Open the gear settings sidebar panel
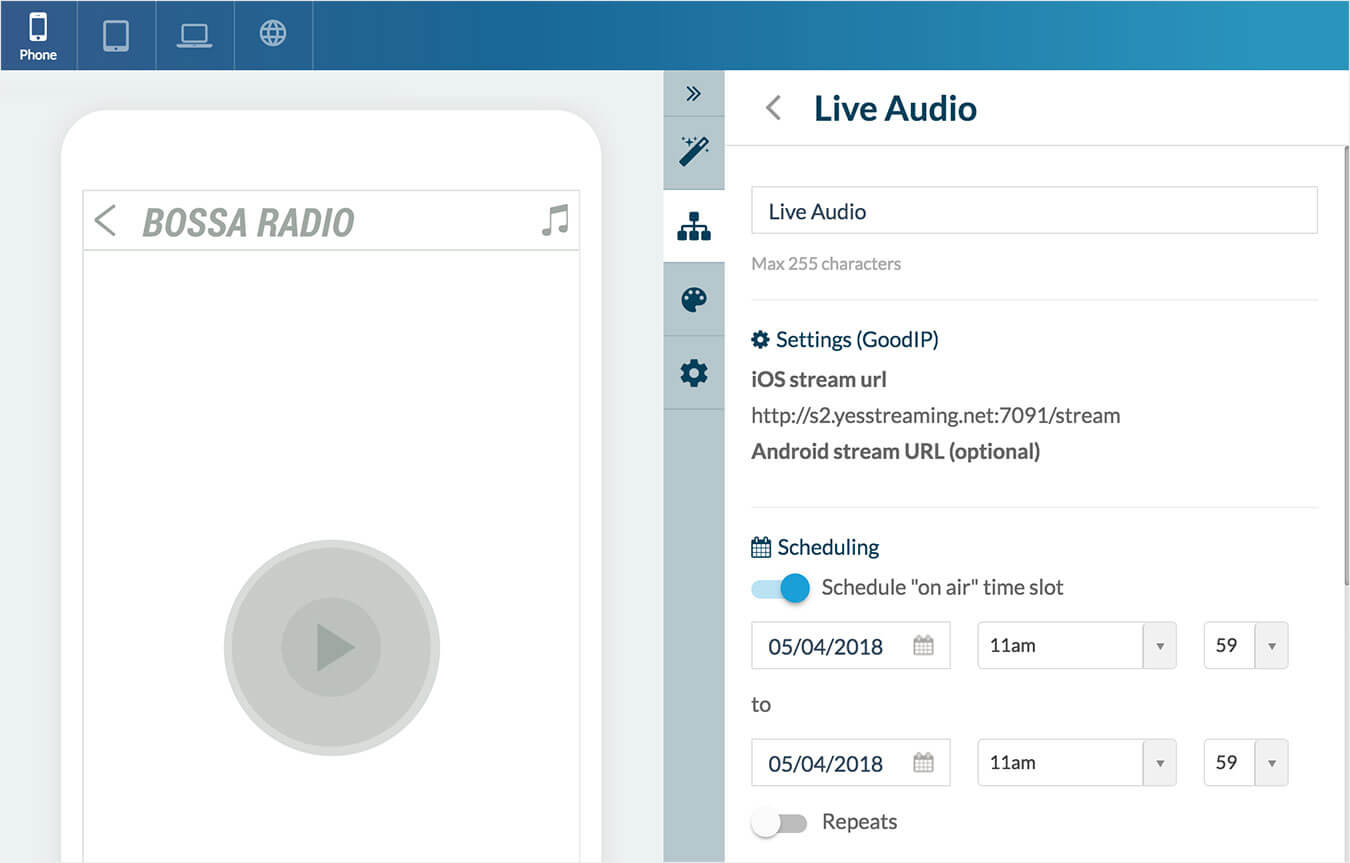 coord(694,373)
